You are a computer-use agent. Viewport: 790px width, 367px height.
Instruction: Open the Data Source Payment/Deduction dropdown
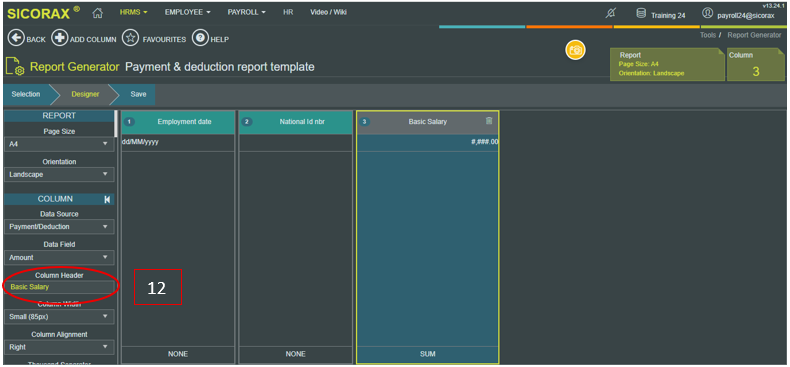(59, 227)
